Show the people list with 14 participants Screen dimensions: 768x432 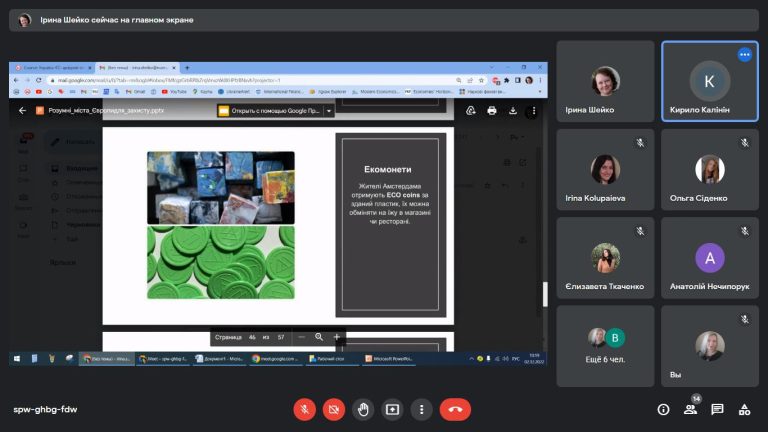pyautogui.click(x=691, y=409)
